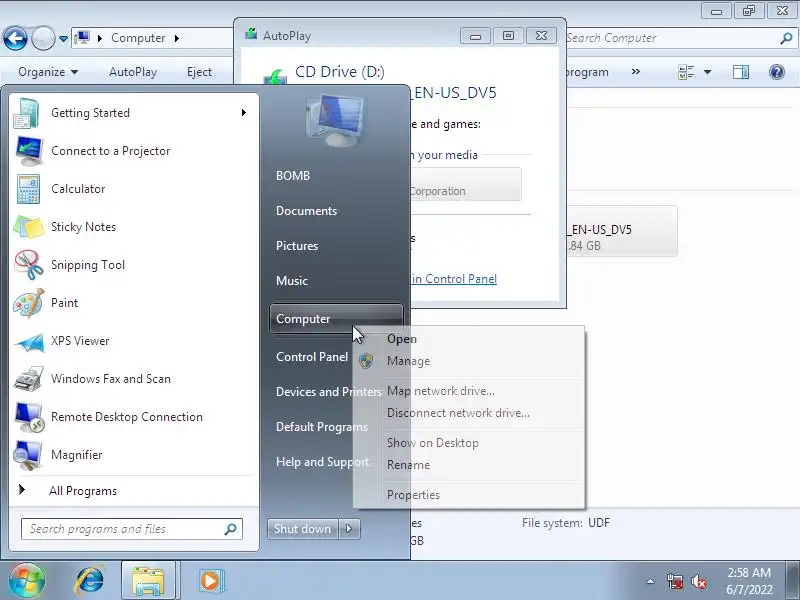
Task: Click Computer in Start menu
Action: 336,319
